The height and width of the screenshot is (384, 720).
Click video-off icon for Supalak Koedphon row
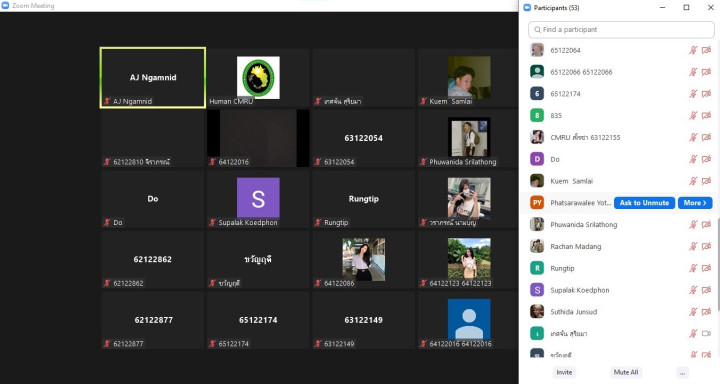point(706,290)
